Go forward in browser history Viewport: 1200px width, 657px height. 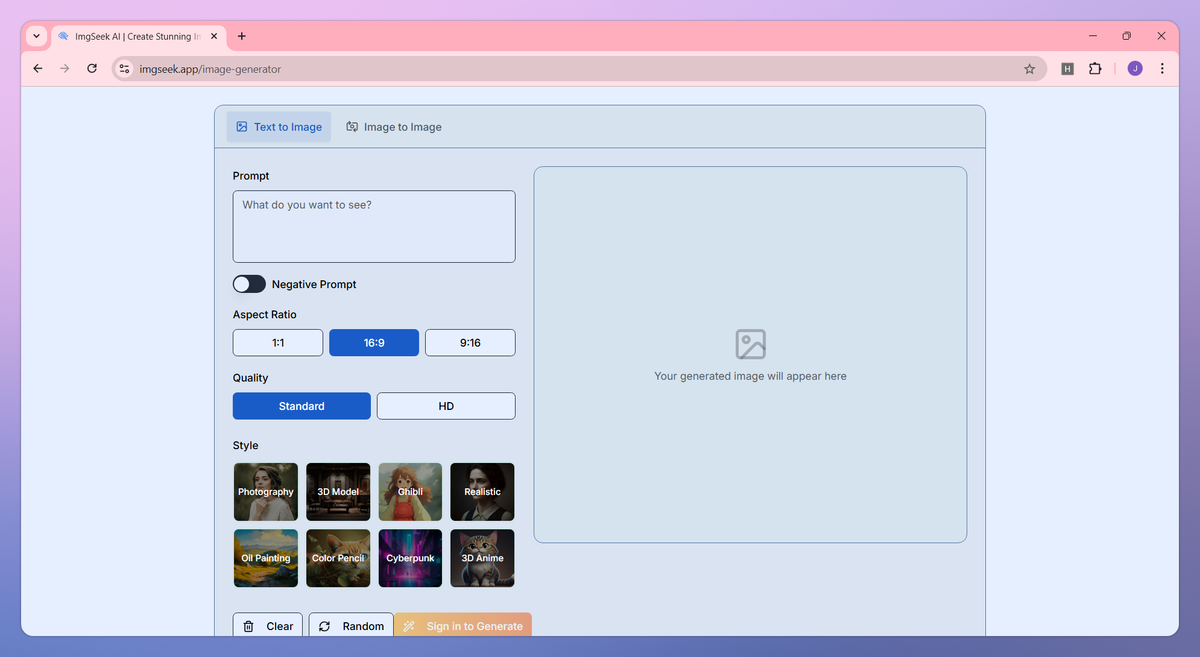[x=65, y=69]
